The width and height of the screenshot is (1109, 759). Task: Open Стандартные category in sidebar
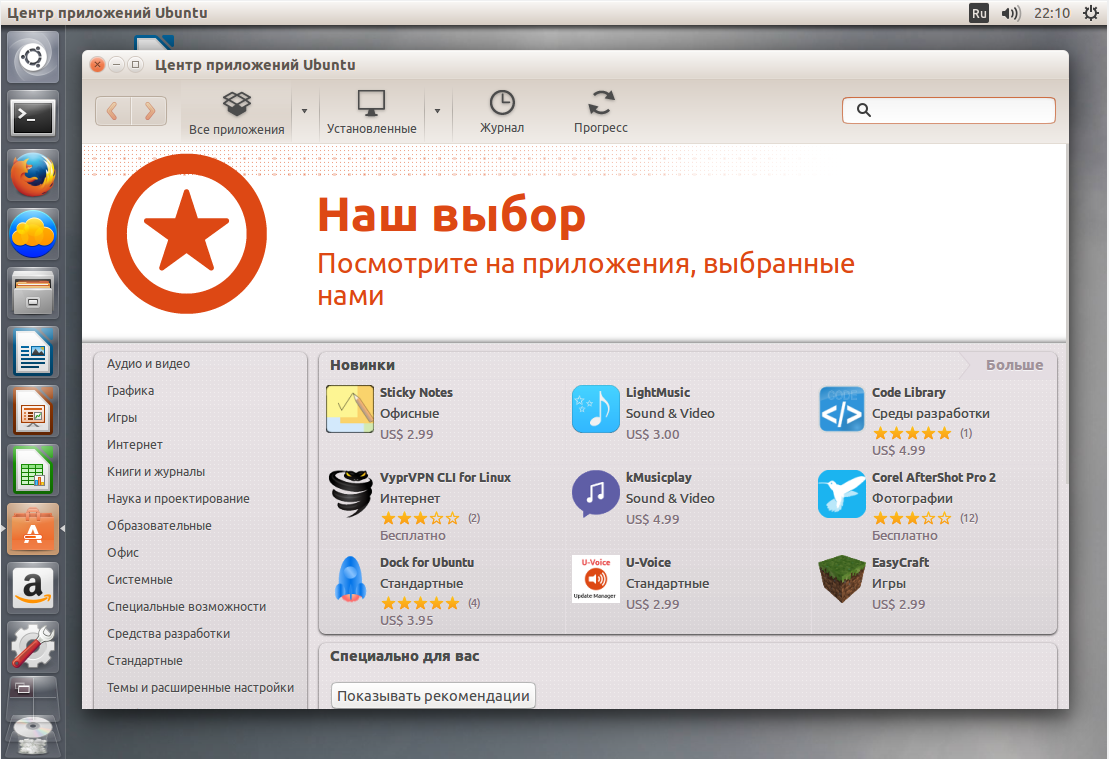[144, 661]
